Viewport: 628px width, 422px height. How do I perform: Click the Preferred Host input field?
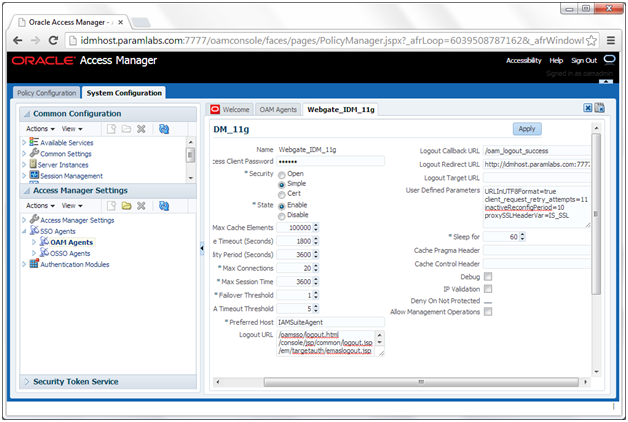coord(330,322)
